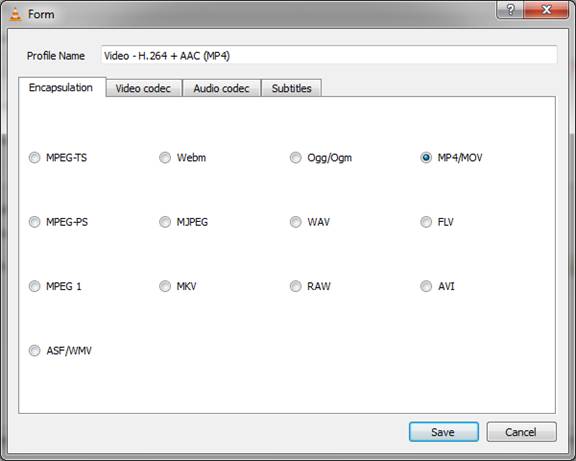Pick RAW encapsulation
576x461 pixels.
(295, 286)
